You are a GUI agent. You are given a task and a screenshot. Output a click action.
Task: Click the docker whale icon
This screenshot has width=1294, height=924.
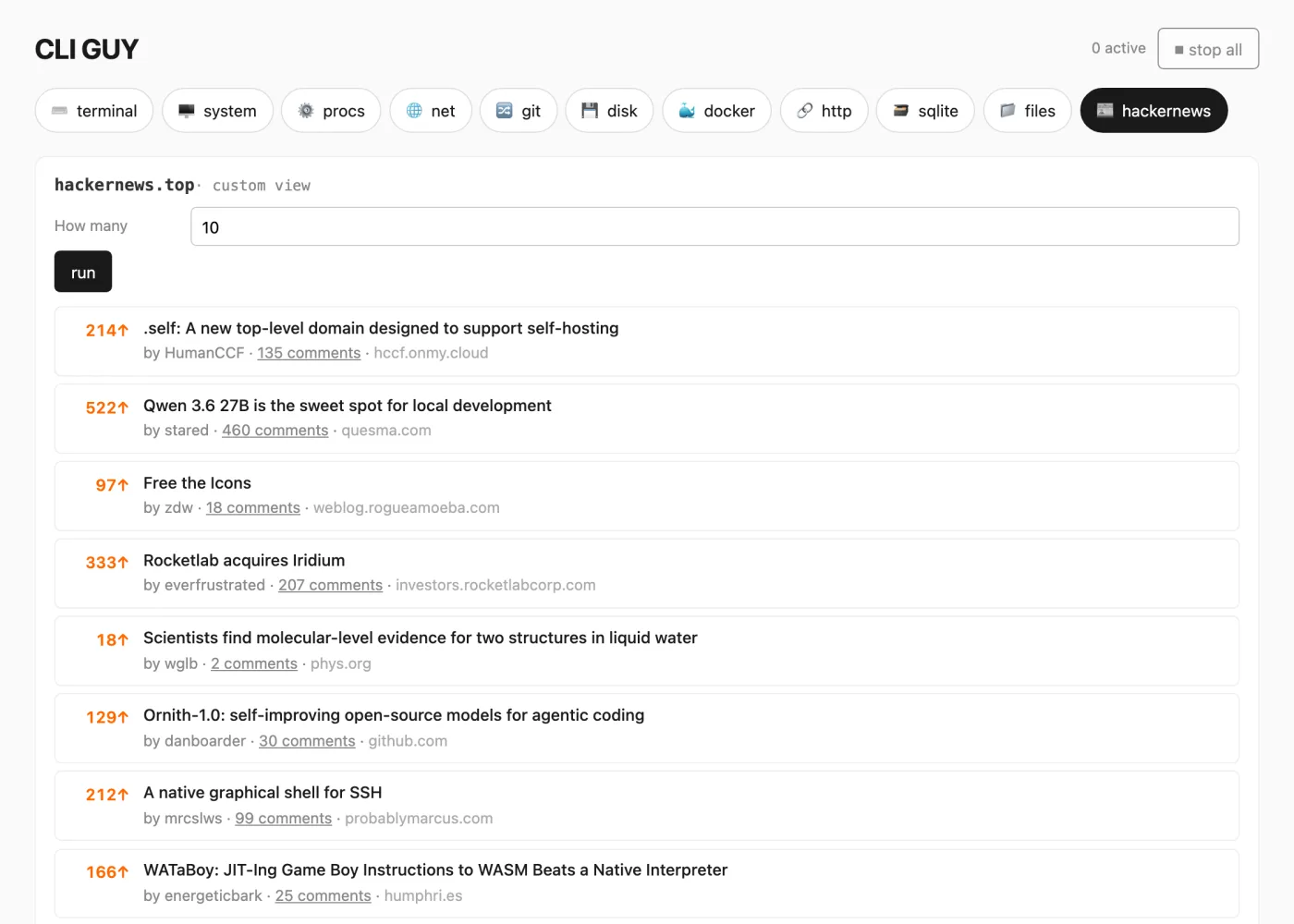pos(687,111)
